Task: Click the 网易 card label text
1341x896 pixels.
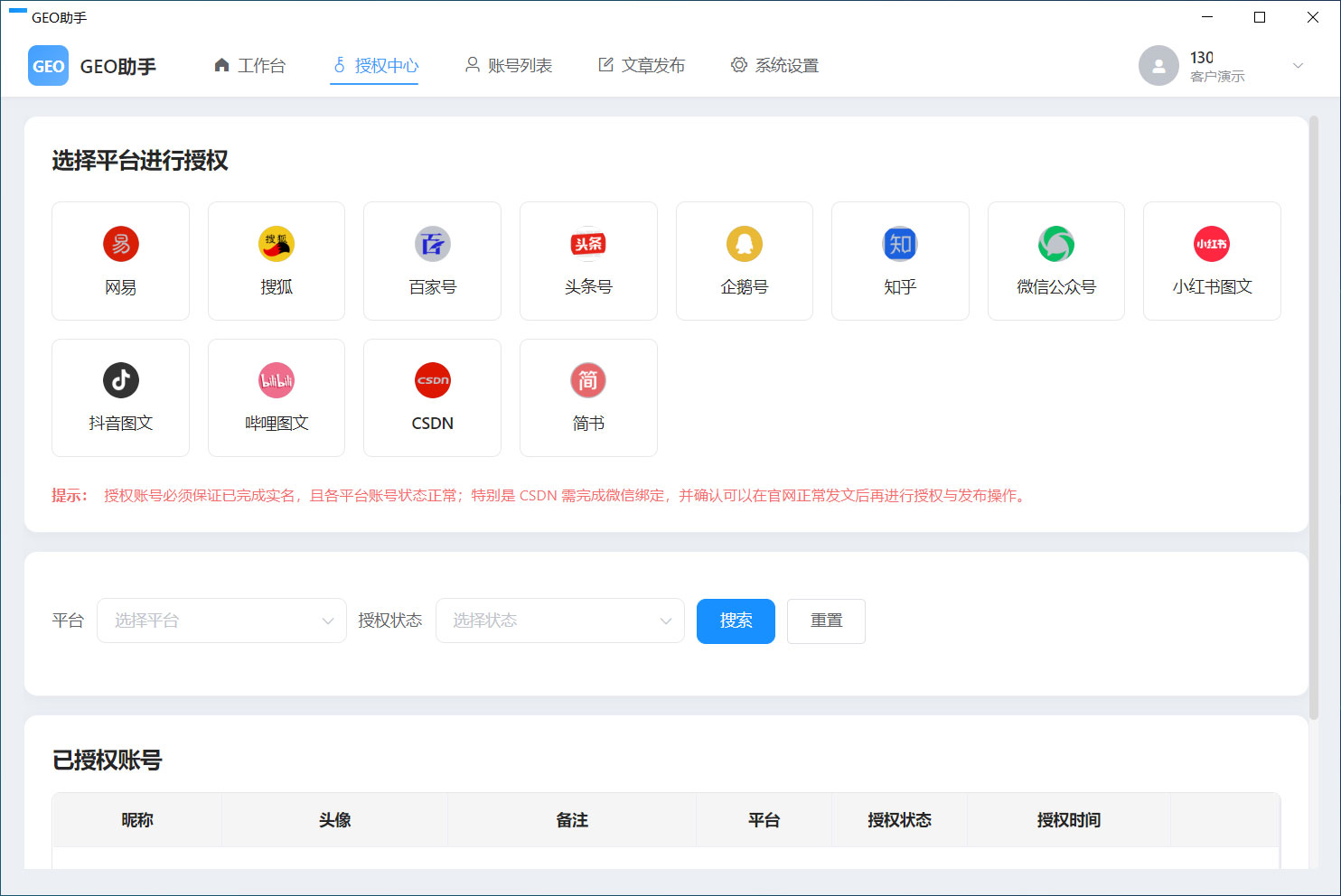Action: click(x=121, y=287)
